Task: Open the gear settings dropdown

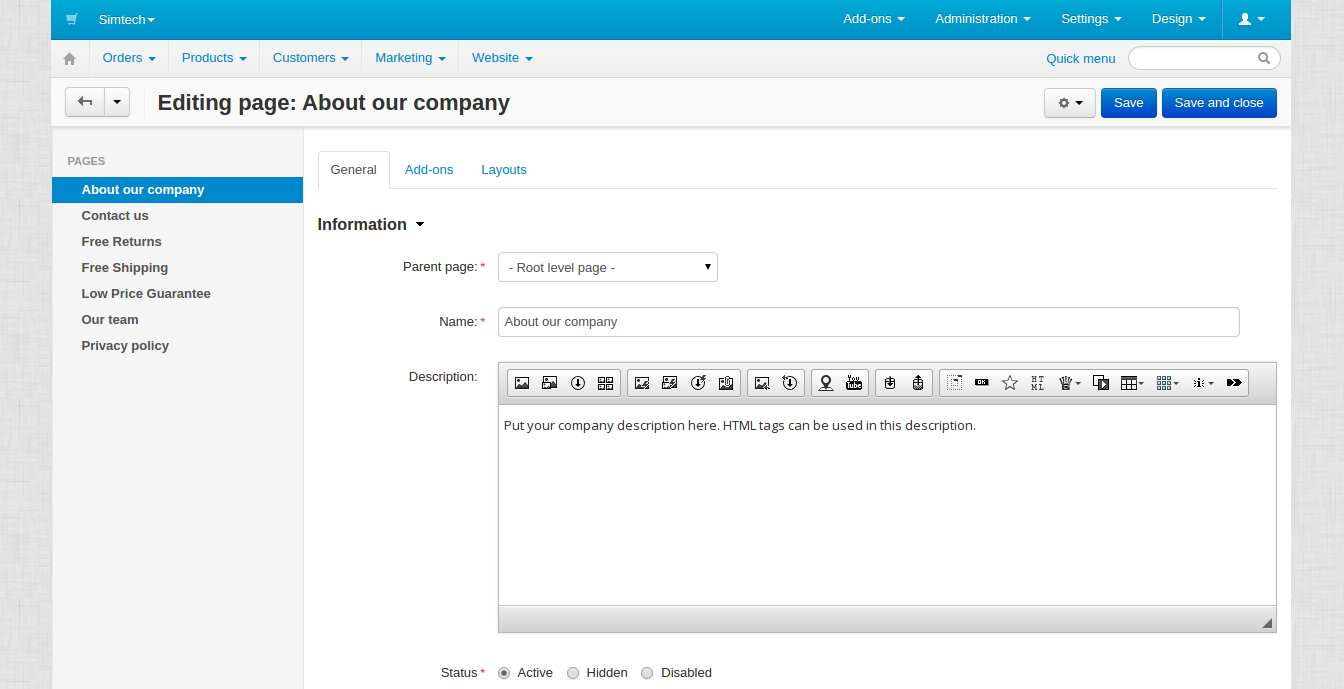Action: click(1069, 103)
